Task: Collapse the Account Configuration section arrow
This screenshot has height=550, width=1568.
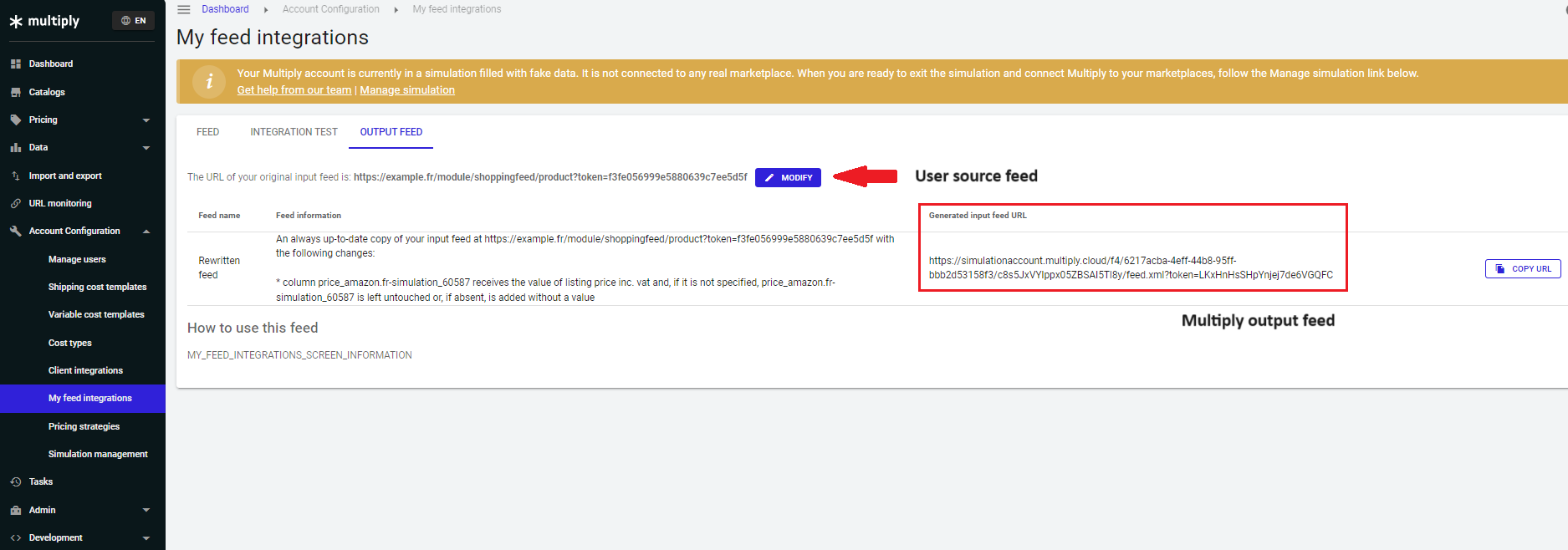Action: (146, 232)
